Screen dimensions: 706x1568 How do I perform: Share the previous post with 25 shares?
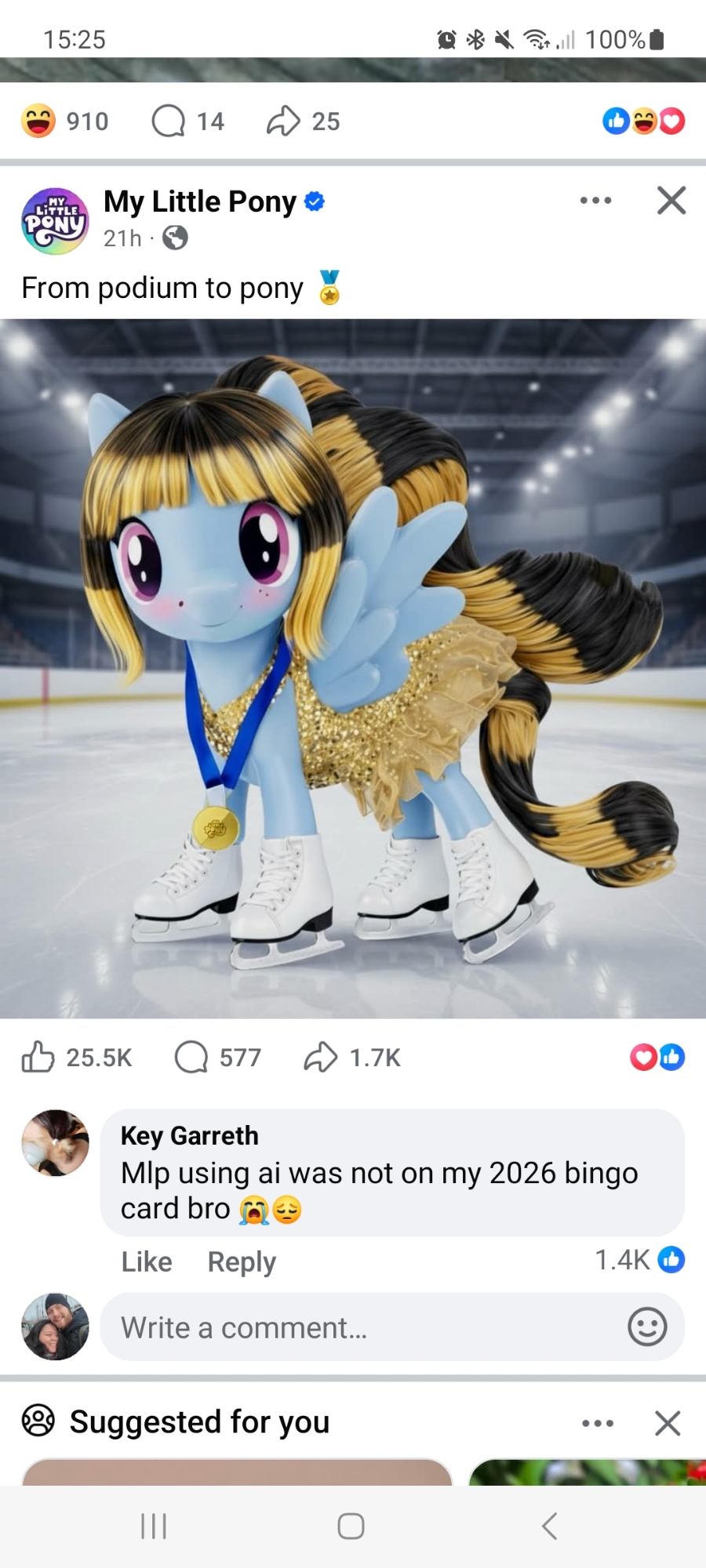(303, 122)
